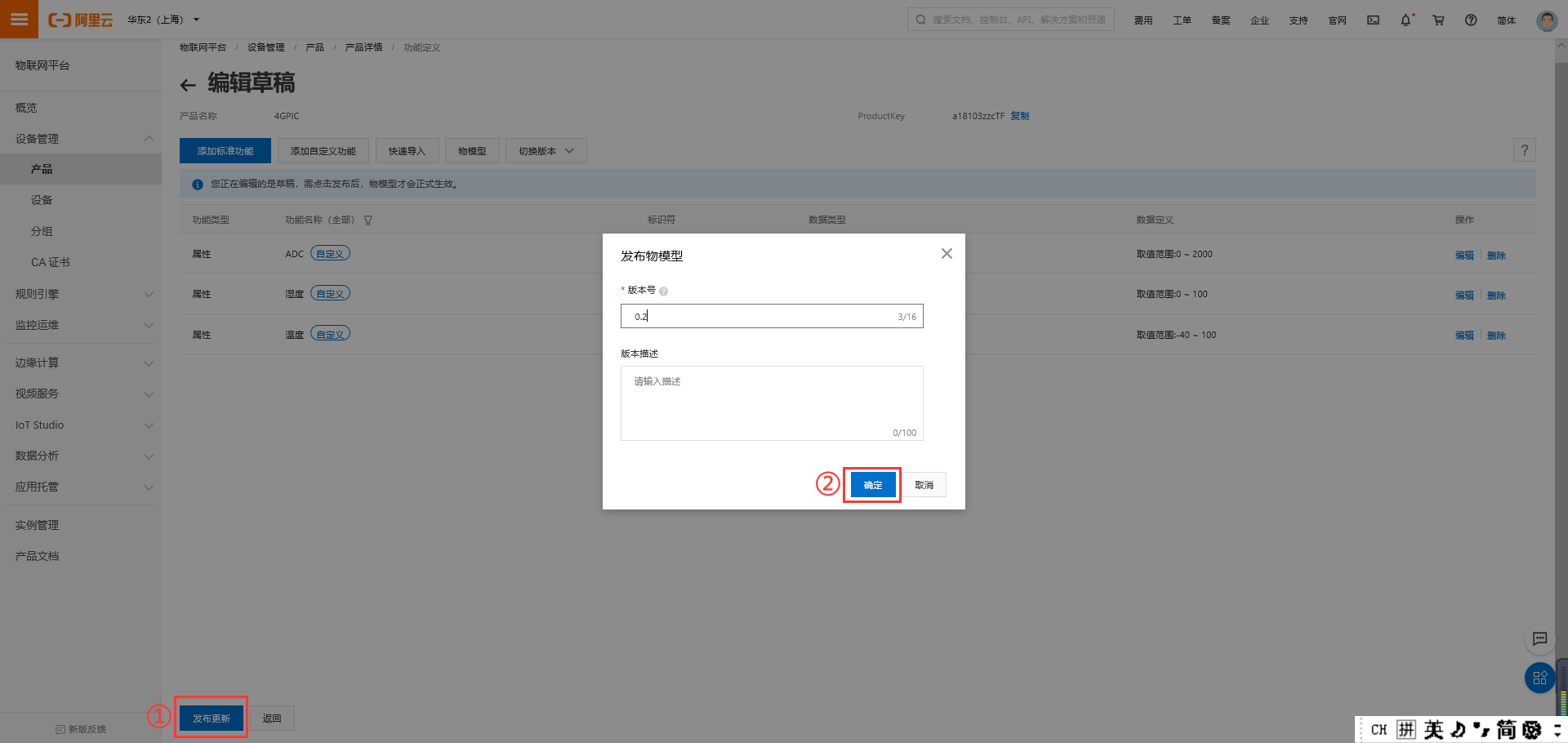Viewport: 1568px width, 743px height.
Task: Click the IME 拼 pinyin icon
Action: (x=1405, y=729)
